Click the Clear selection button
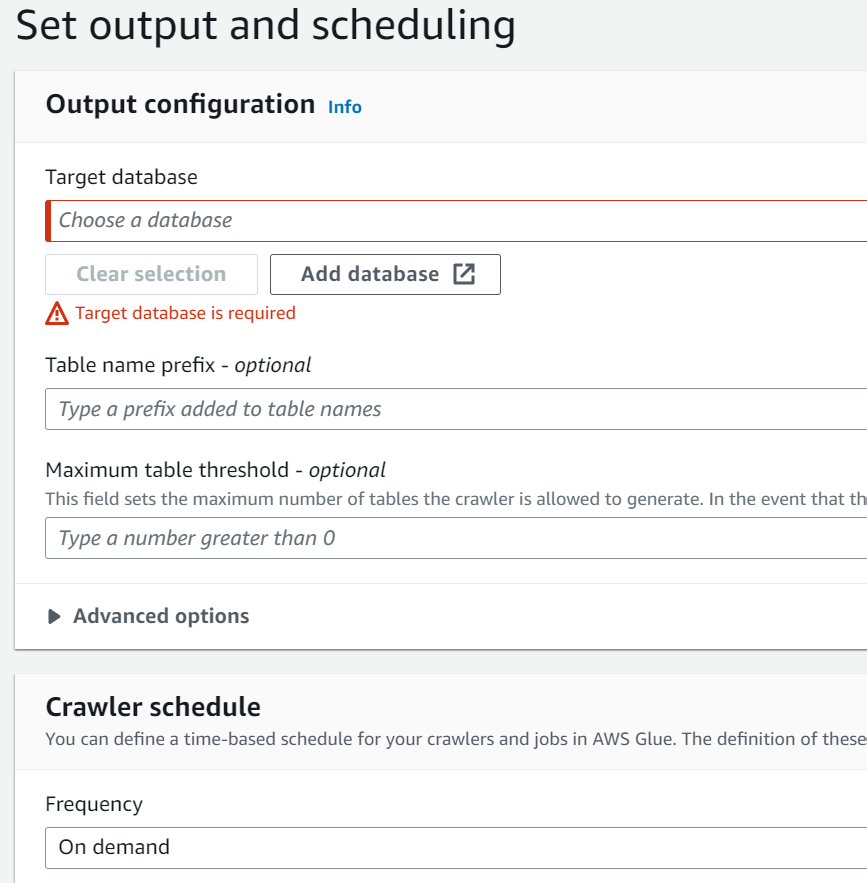867x883 pixels. [151, 274]
